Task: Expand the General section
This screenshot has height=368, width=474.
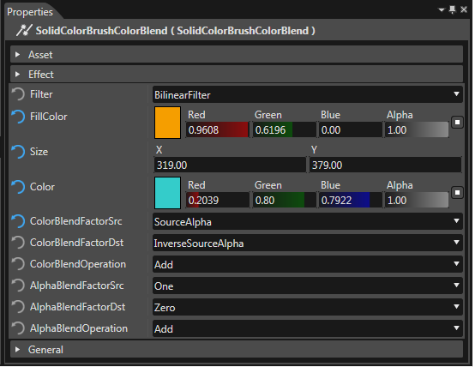Action: coord(236,350)
